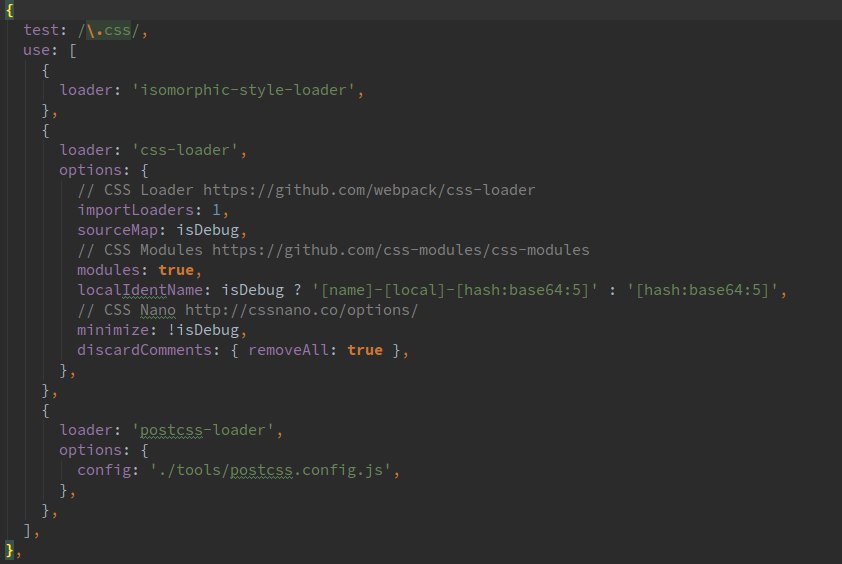
Task: Click the 'config' property key
Action: point(104,470)
